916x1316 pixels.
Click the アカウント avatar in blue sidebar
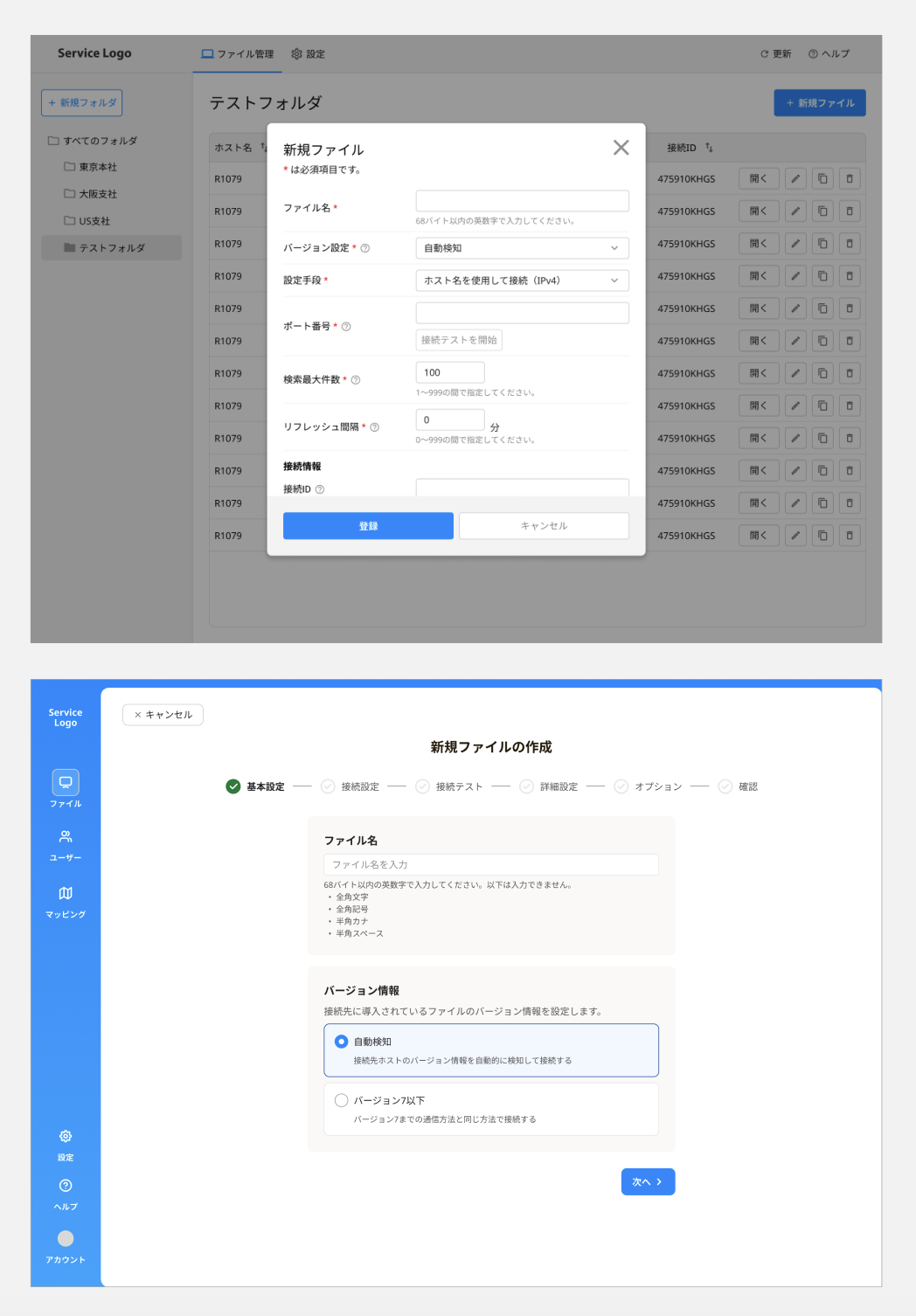[x=66, y=1238]
